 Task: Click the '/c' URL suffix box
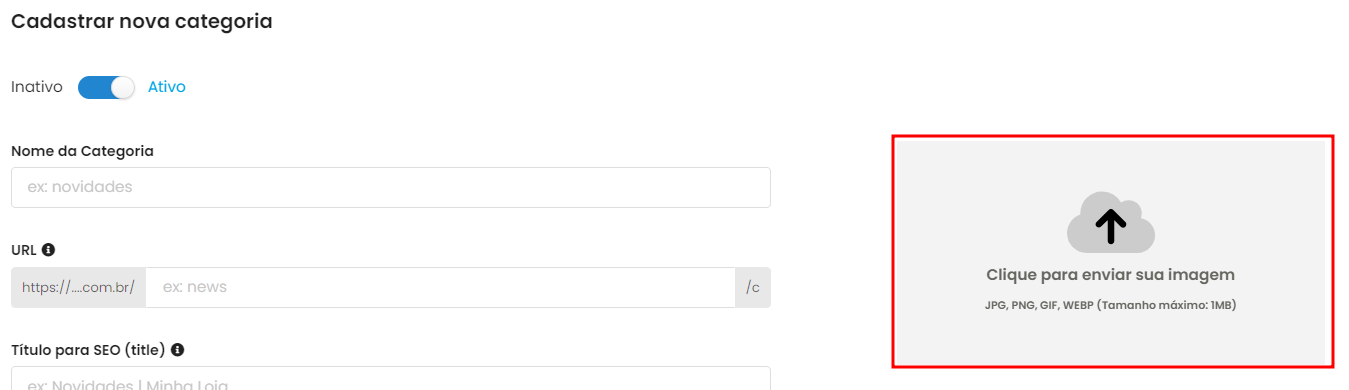click(753, 287)
